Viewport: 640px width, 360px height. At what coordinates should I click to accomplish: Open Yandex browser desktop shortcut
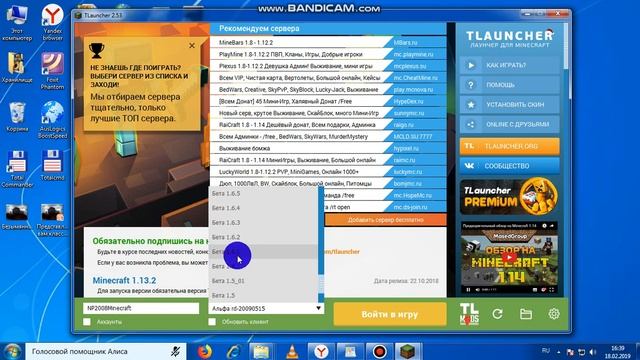(x=52, y=22)
